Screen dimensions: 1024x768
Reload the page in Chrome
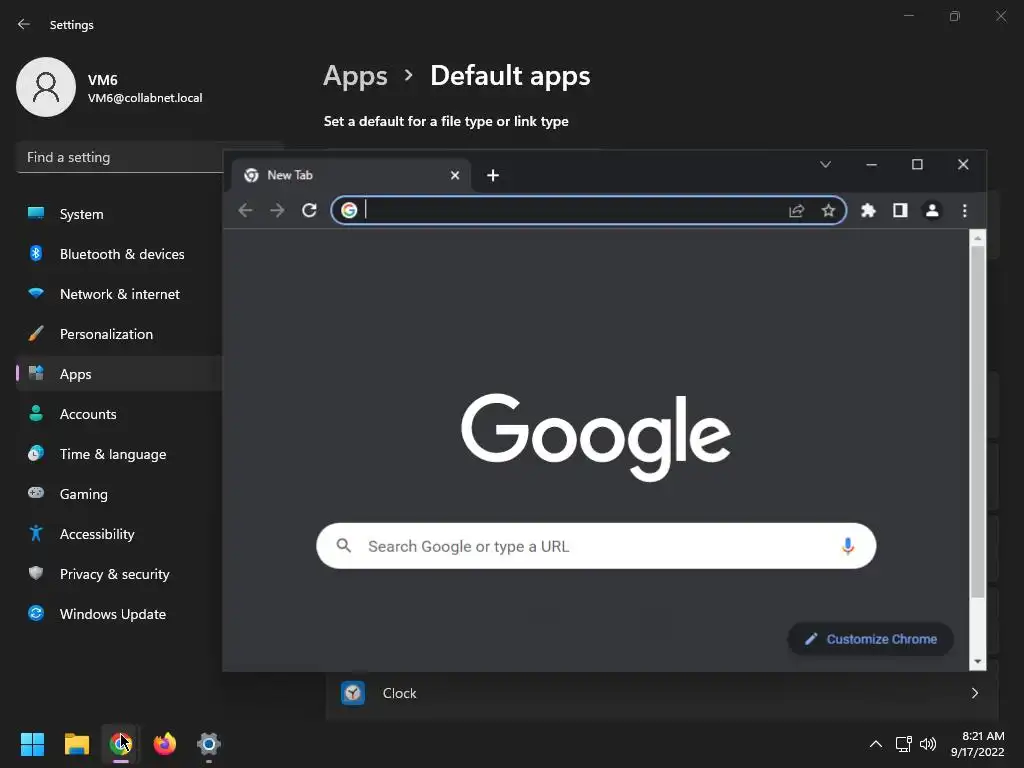click(310, 210)
